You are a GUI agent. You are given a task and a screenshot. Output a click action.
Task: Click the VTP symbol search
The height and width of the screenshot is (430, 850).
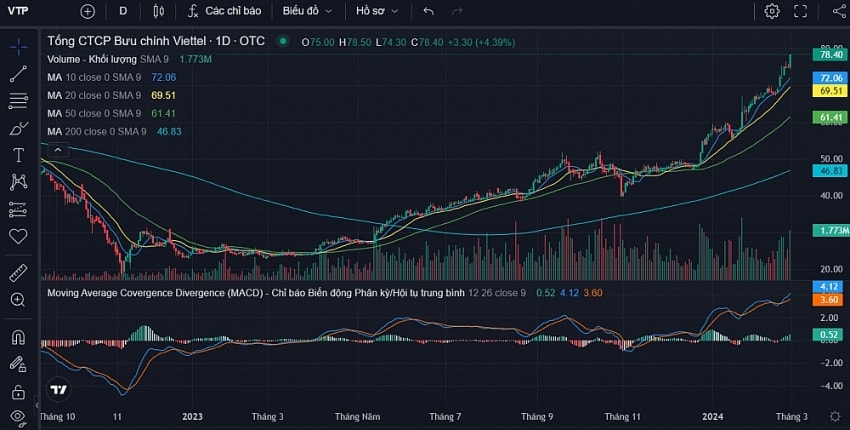point(18,11)
